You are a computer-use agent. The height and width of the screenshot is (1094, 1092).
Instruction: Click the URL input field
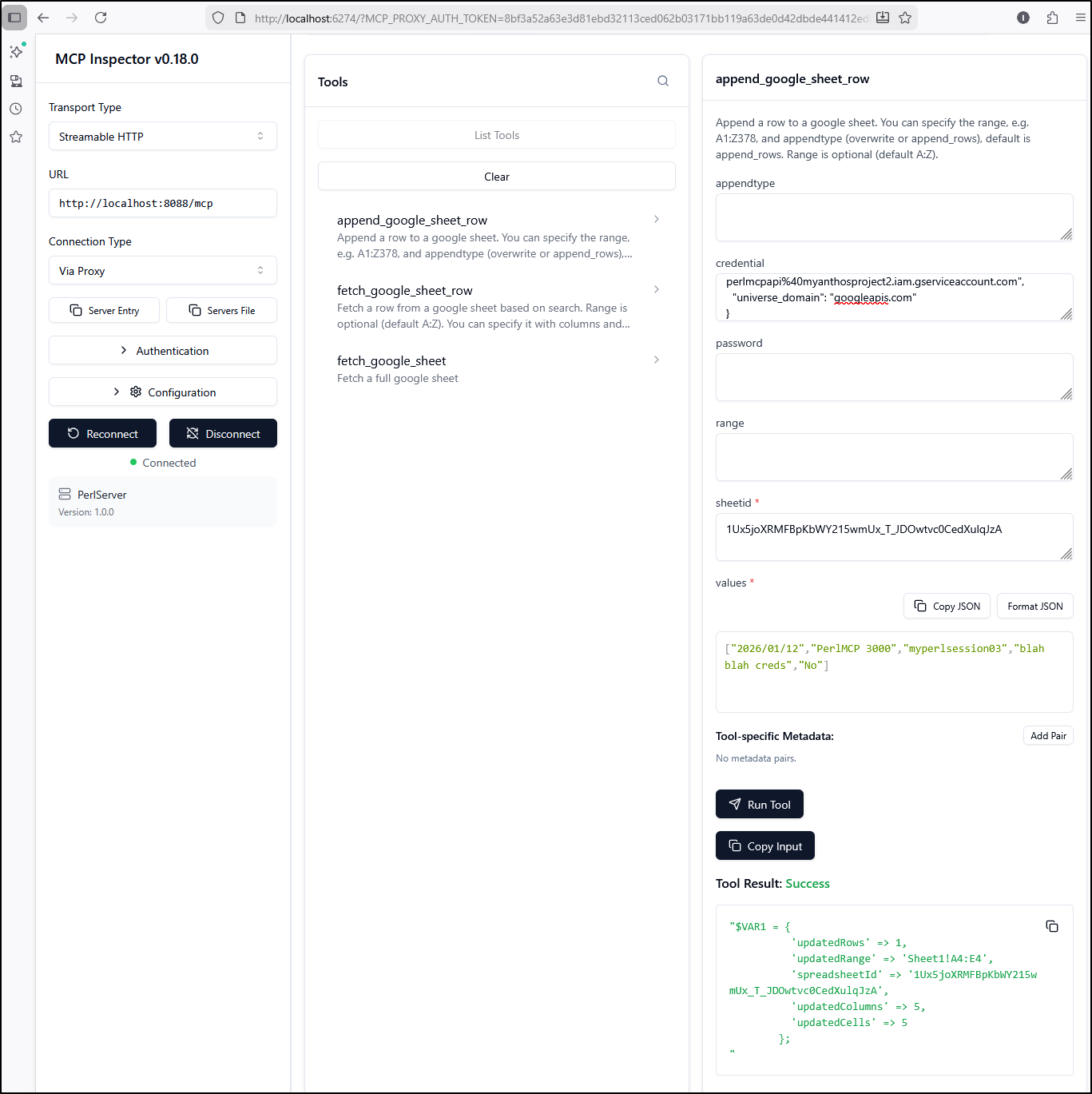pyautogui.click(x=162, y=204)
